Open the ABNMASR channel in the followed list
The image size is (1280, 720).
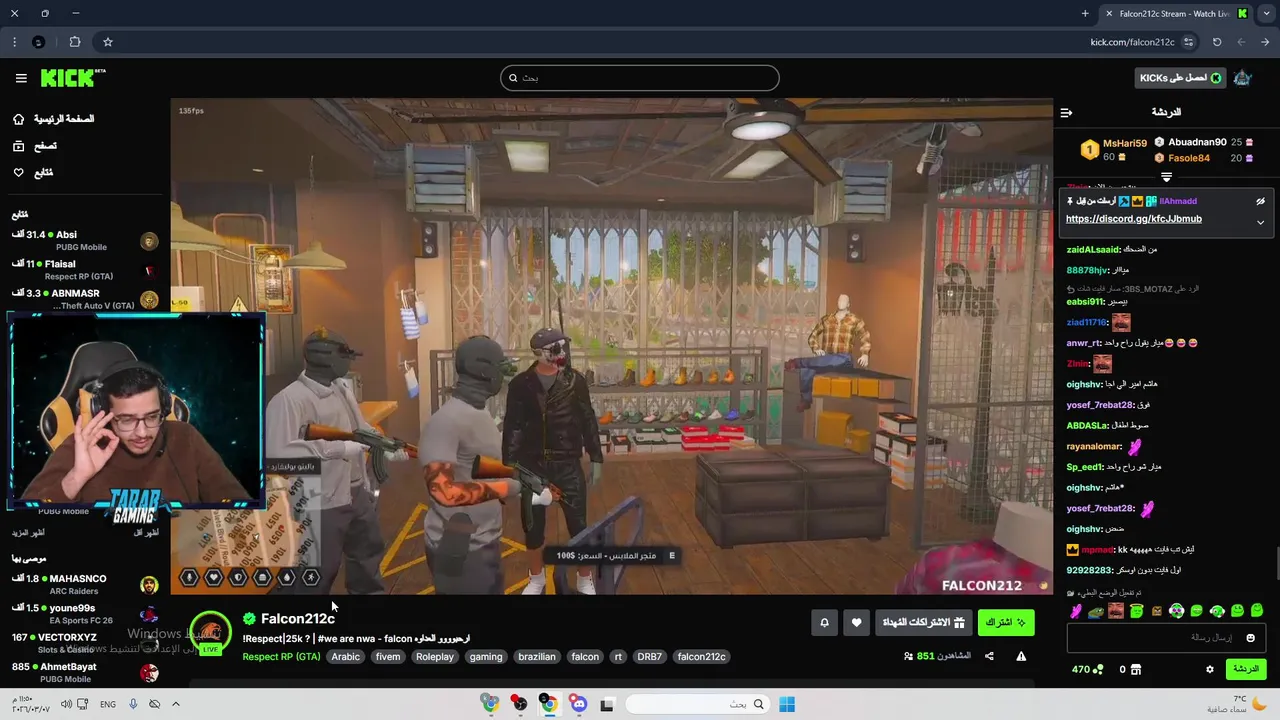tap(85, 299)
